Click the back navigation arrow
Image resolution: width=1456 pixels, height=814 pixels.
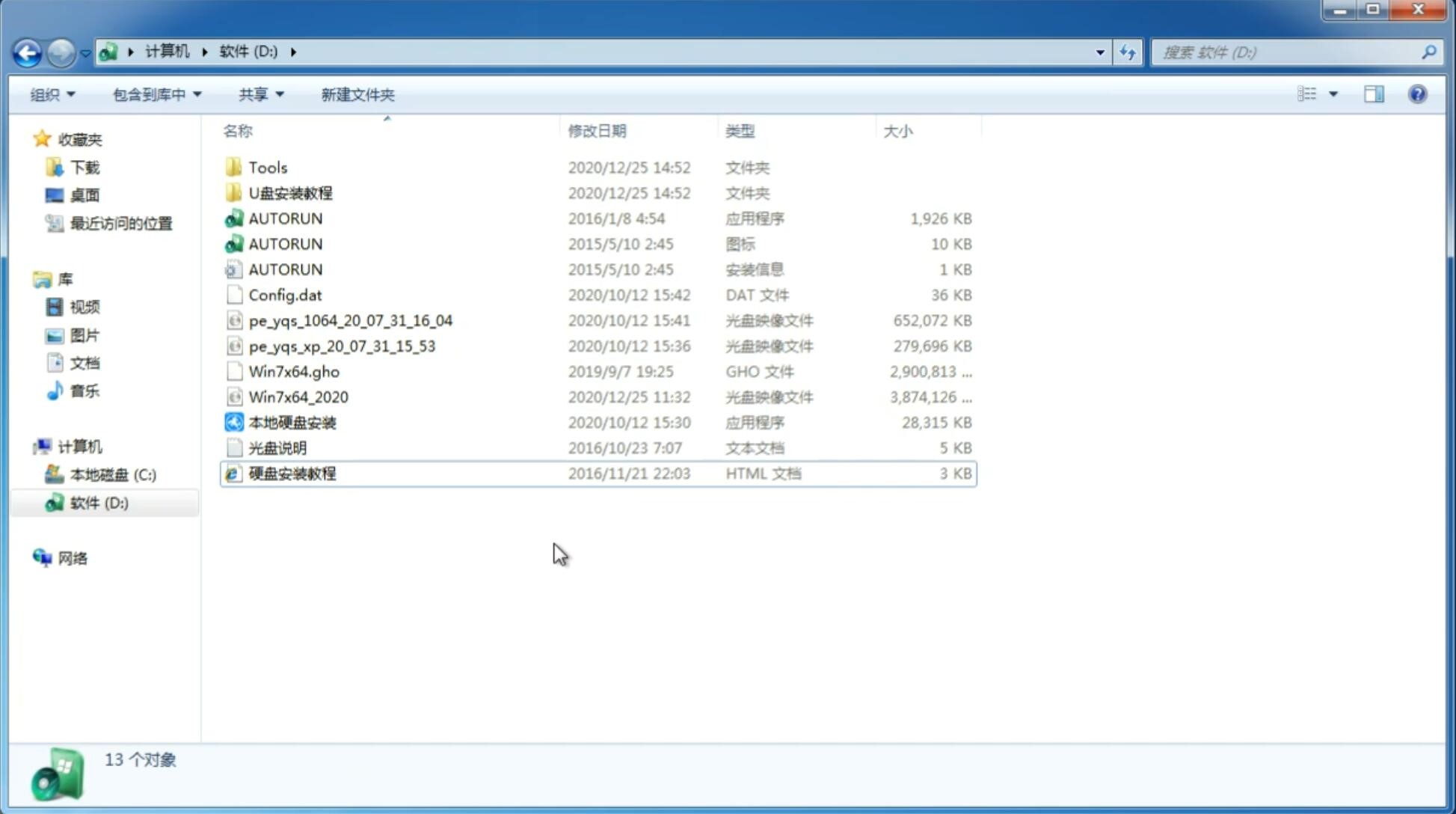pos(27,51)
